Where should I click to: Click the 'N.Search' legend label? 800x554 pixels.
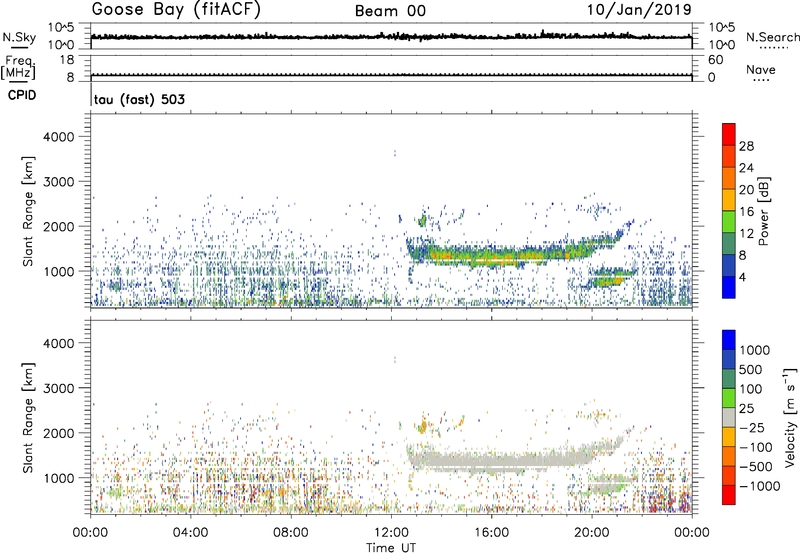(772, 37)
